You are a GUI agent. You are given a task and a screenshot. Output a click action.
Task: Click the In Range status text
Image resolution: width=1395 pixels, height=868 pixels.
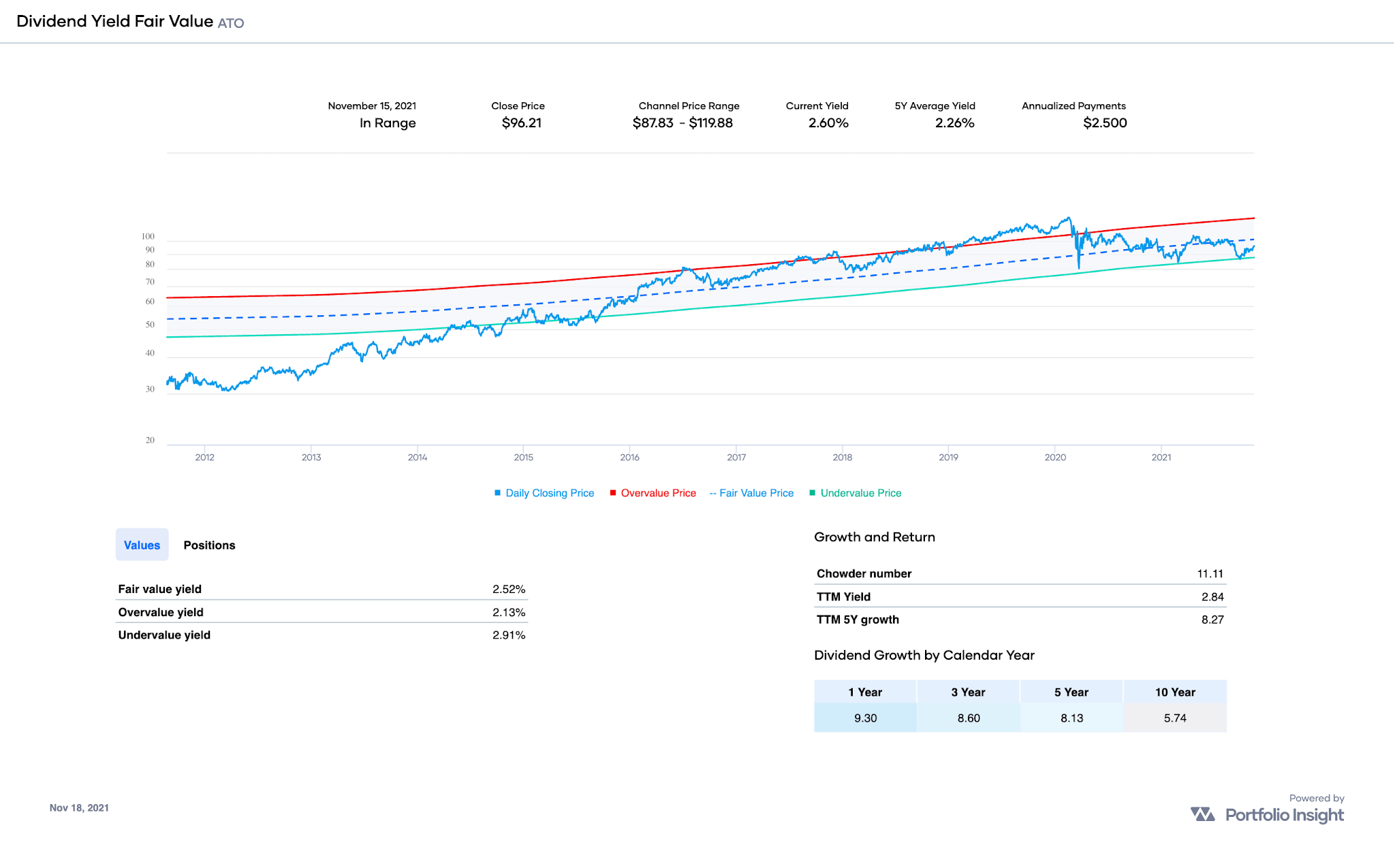[388, 123]
